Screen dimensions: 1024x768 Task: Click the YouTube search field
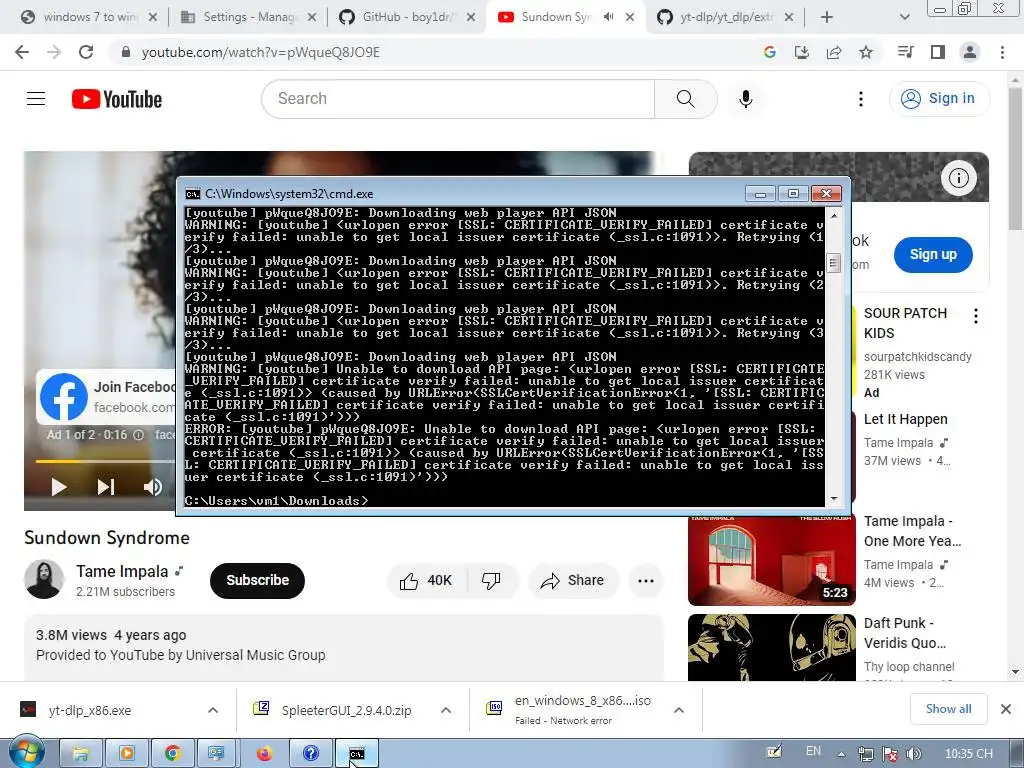(x=458, y=99)
